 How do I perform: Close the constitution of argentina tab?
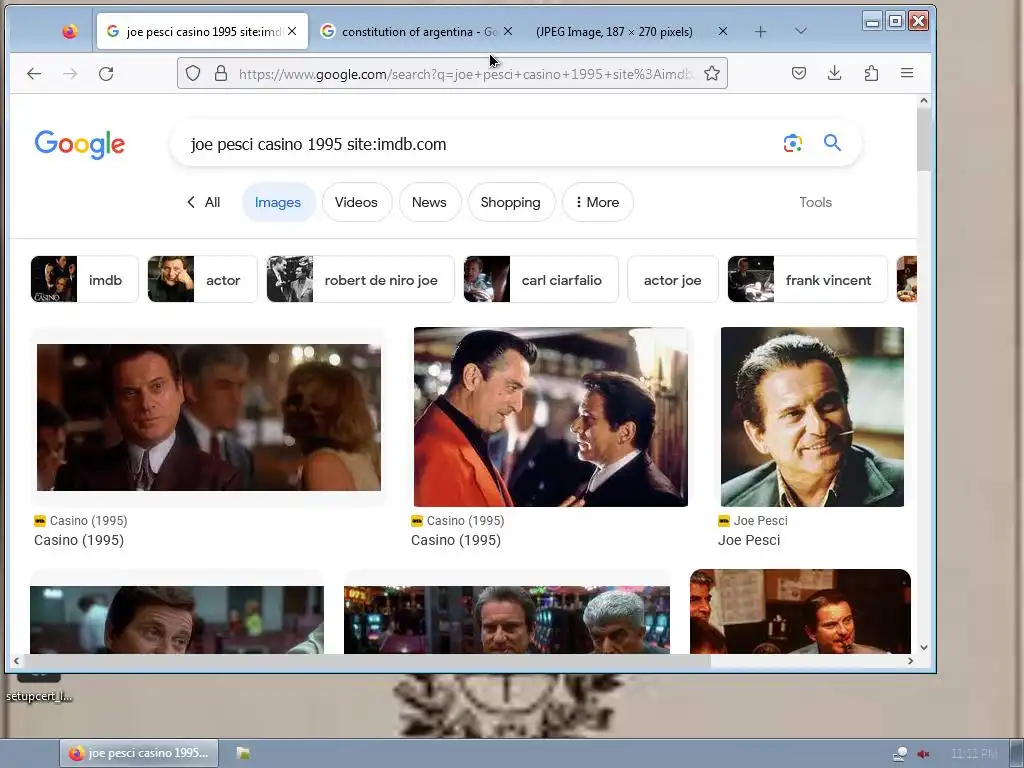tap(508, 31)
